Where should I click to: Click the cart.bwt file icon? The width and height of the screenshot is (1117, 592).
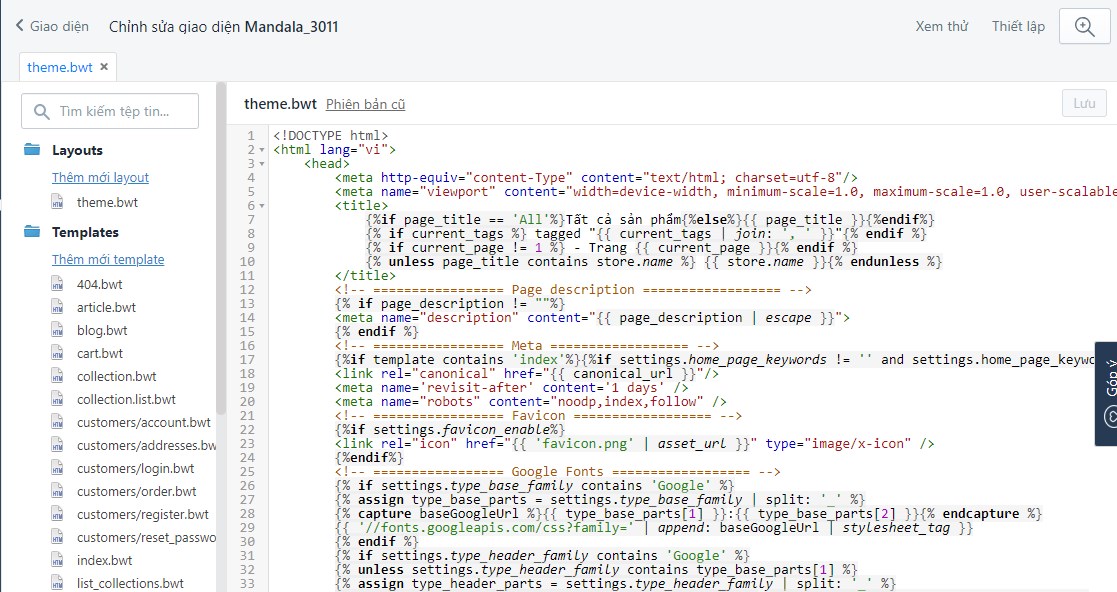58,353
